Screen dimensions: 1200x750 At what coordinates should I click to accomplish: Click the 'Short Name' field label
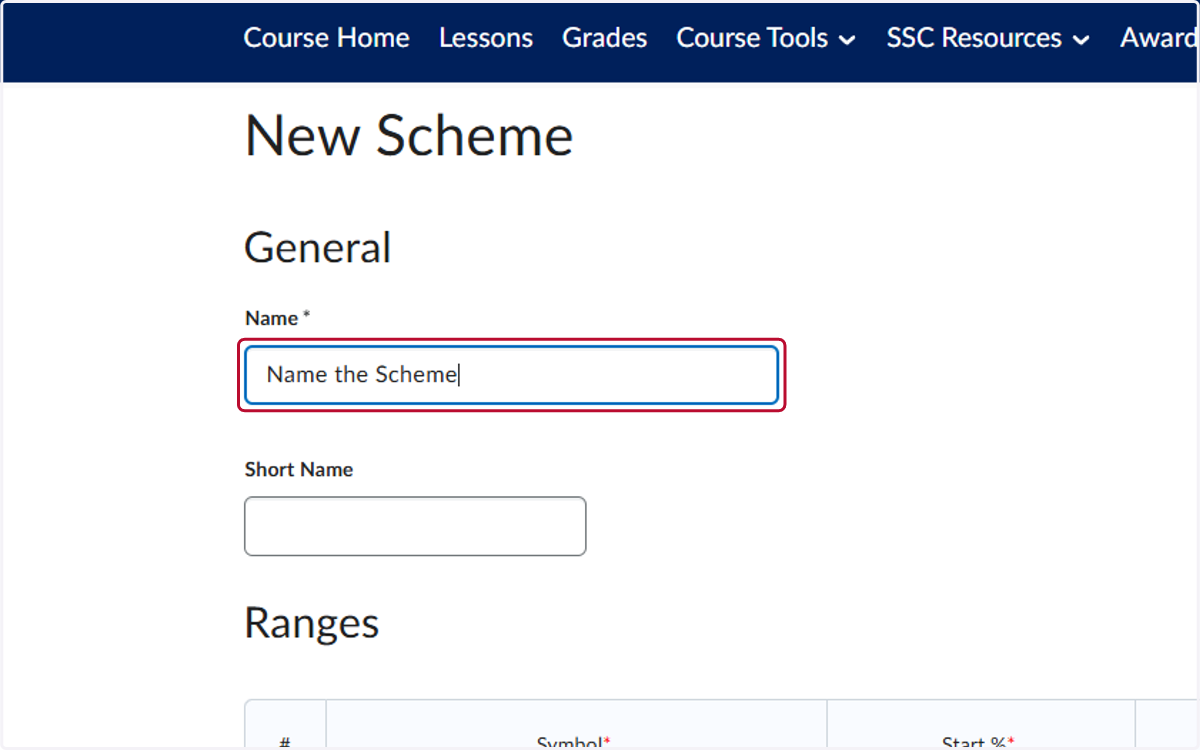(x=299, y=469)
